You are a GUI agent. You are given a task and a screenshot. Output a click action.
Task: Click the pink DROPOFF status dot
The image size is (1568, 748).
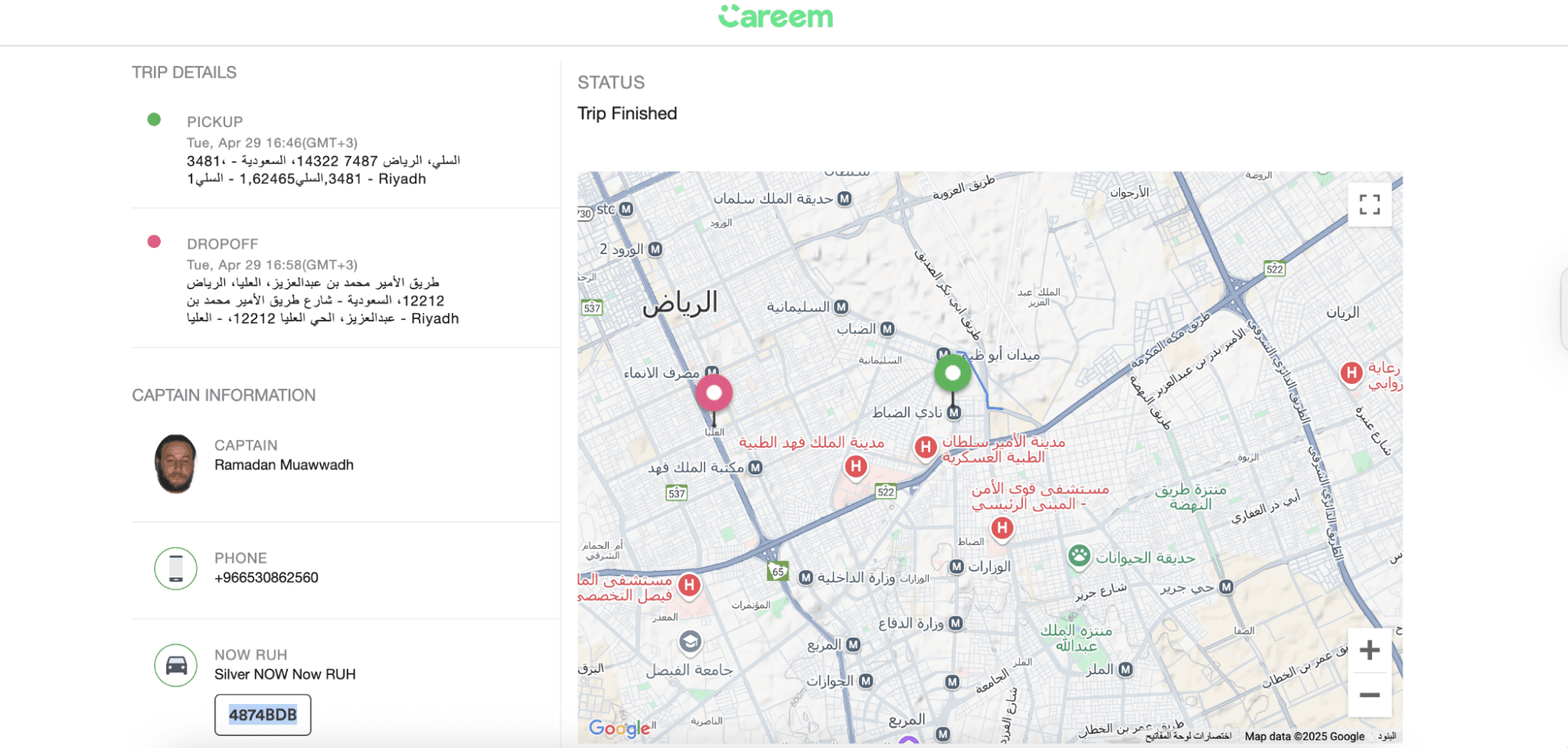[154, 241]
